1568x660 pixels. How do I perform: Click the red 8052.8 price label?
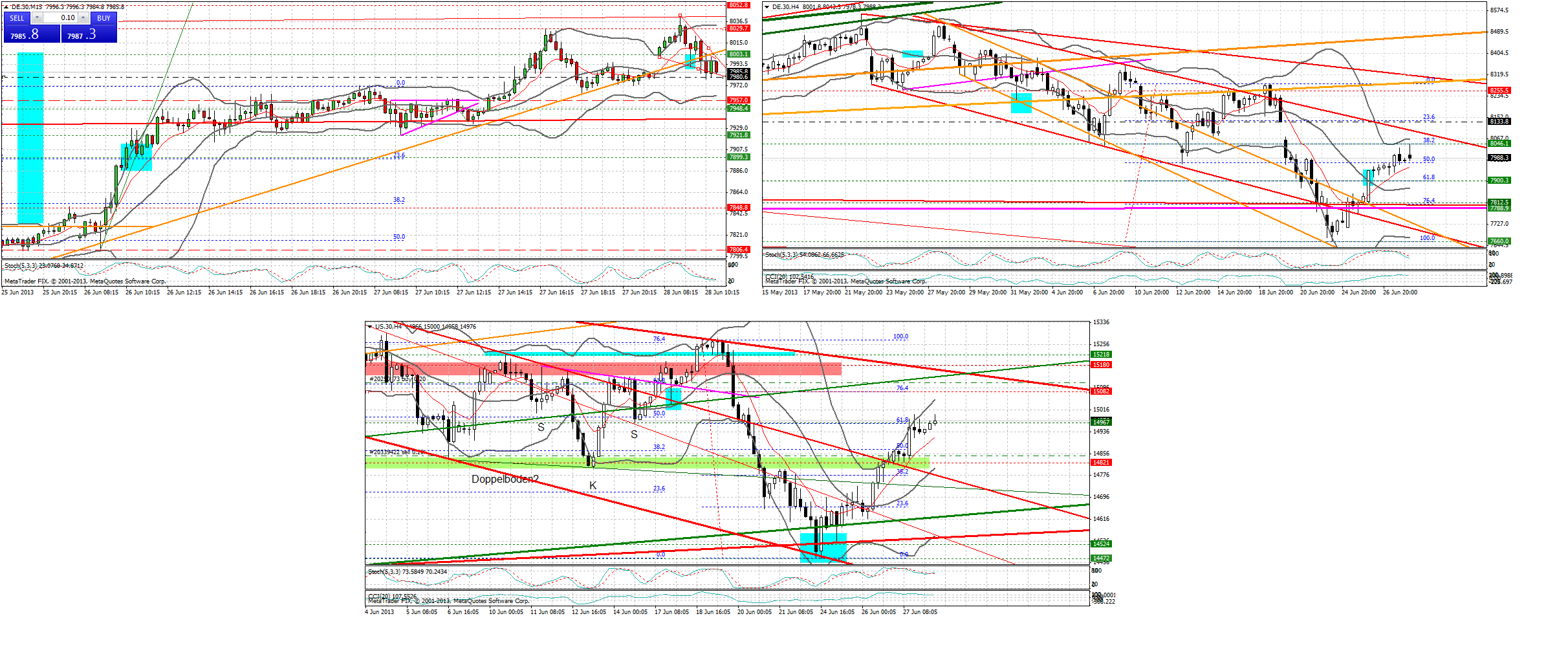(x=739, y=5)
